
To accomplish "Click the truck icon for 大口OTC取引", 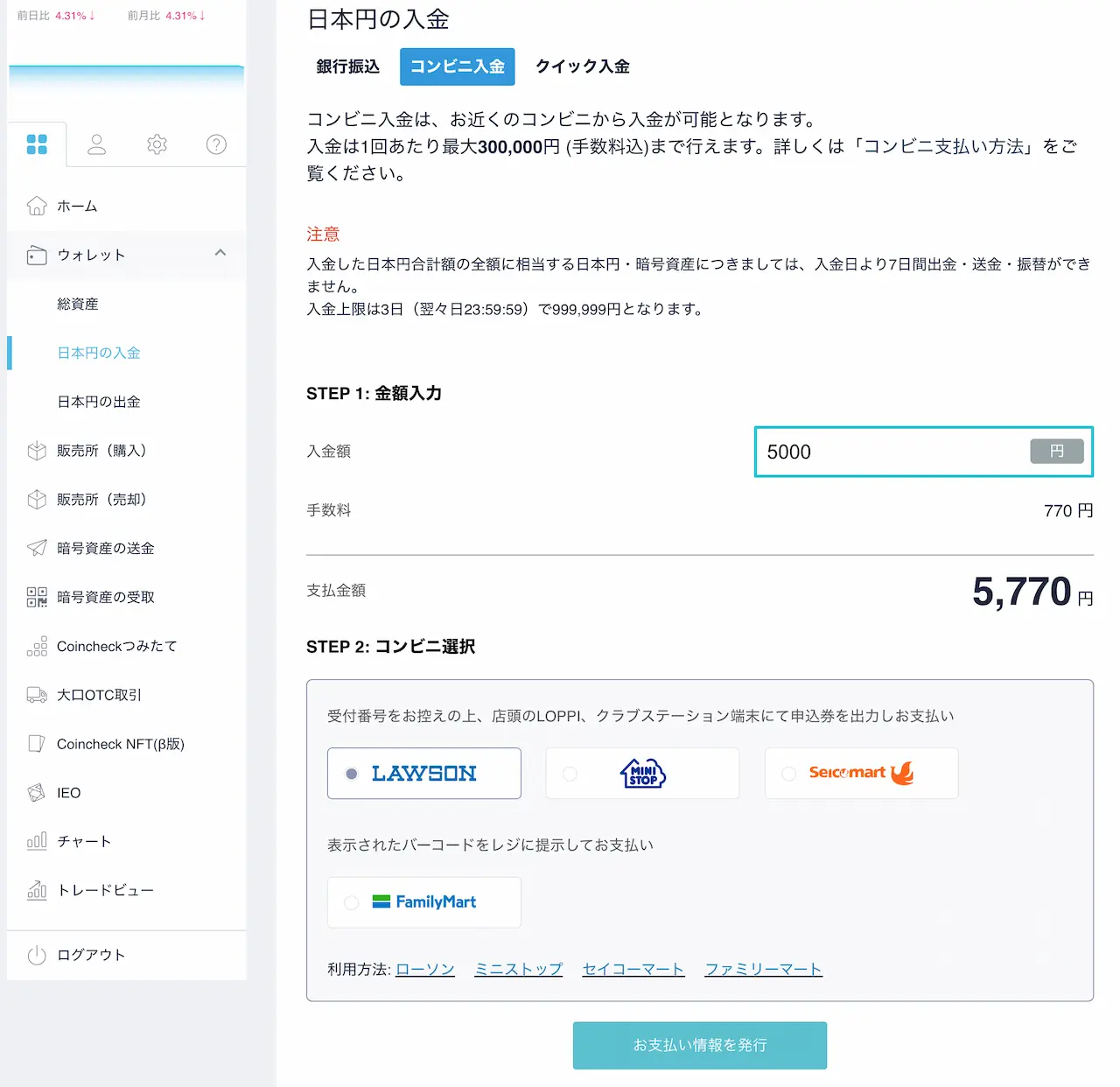I will 37,695.
